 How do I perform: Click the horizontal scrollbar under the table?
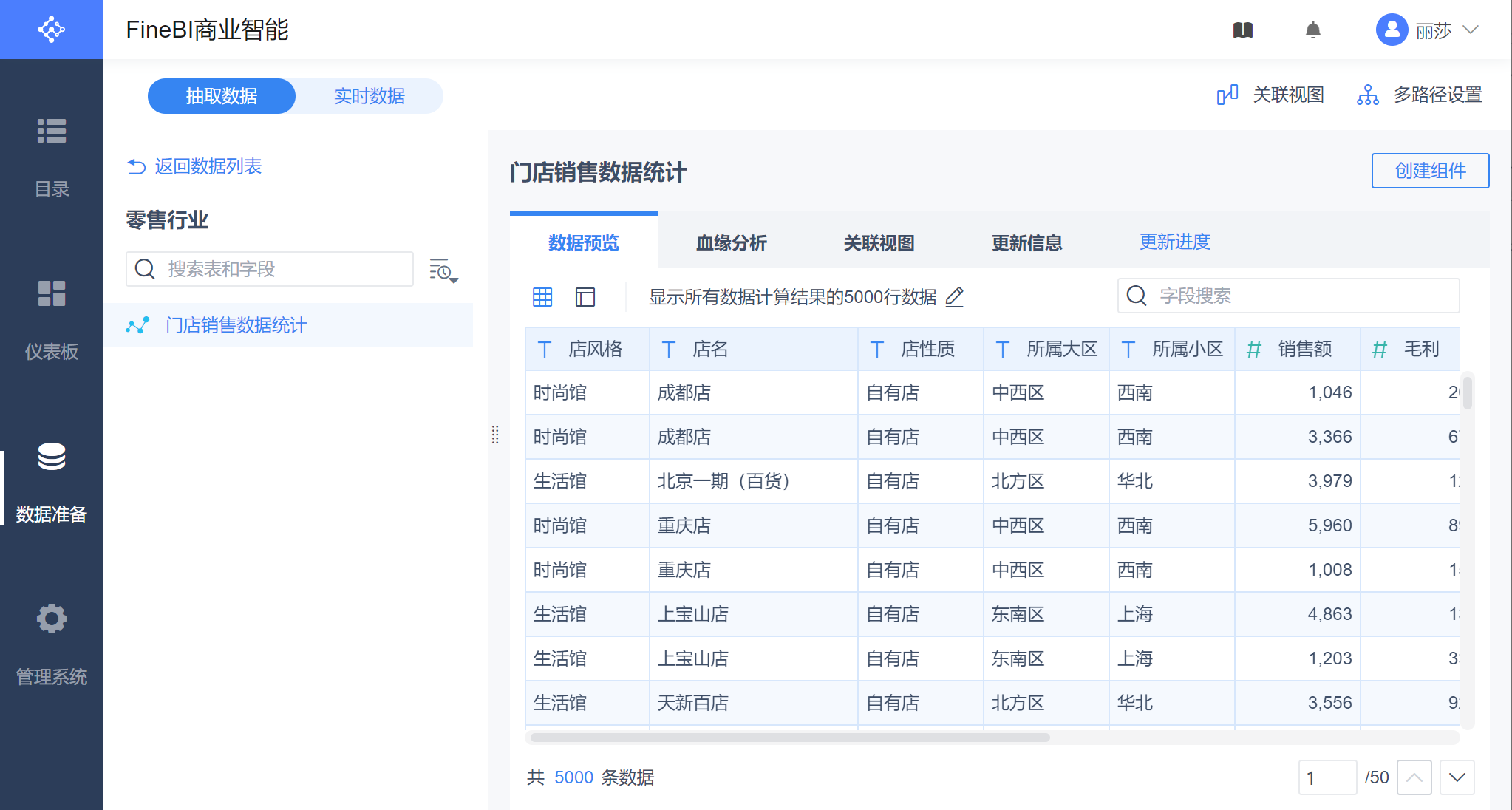[789, 738]
